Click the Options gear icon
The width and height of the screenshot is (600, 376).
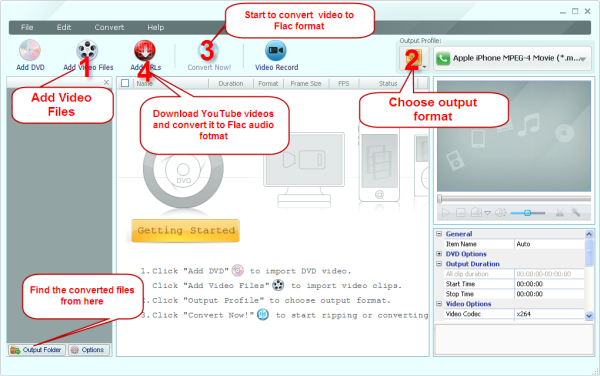point(75,350)
